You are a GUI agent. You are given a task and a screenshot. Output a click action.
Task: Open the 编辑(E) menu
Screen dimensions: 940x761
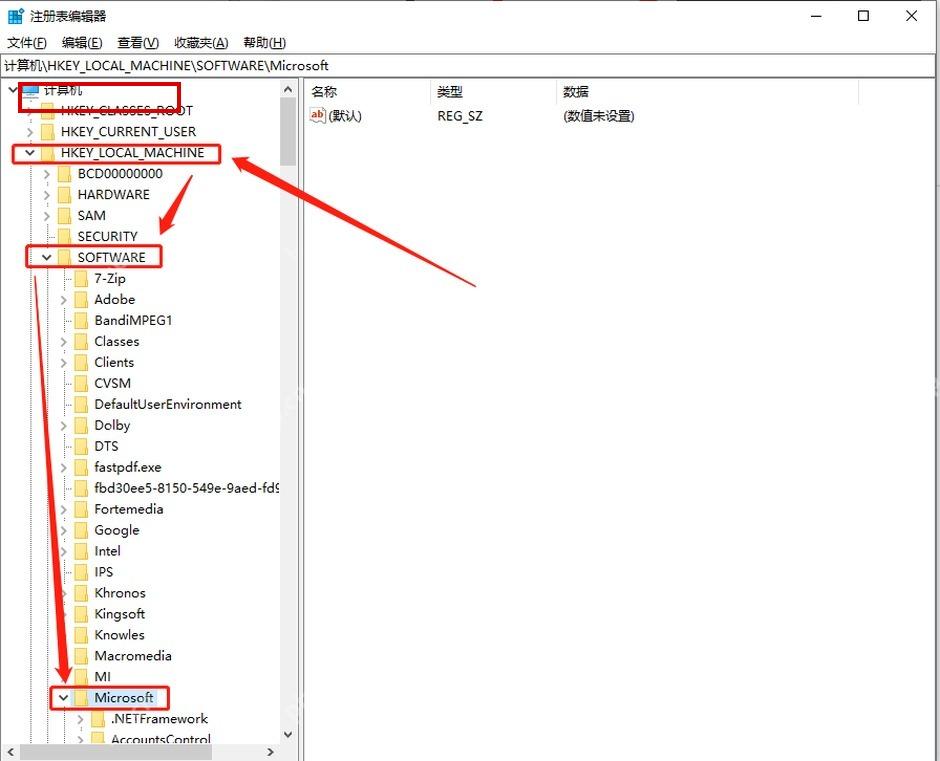pos(82,43)
